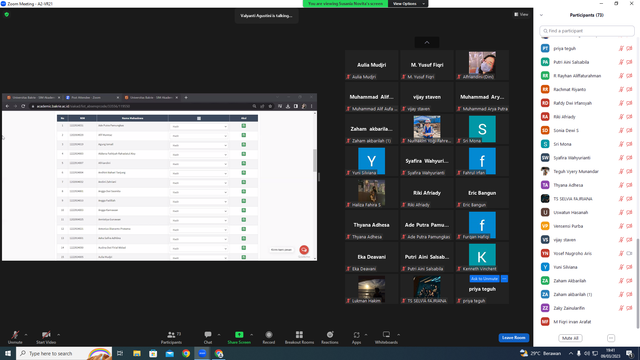
Task: Click the green Share Screen icon
Action: [239, 335]
